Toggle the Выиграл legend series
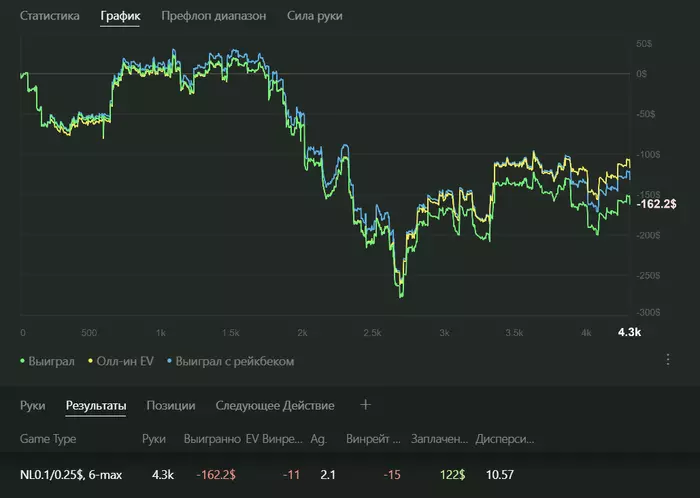This screenshot has width=700, height=498. (47, 361)
